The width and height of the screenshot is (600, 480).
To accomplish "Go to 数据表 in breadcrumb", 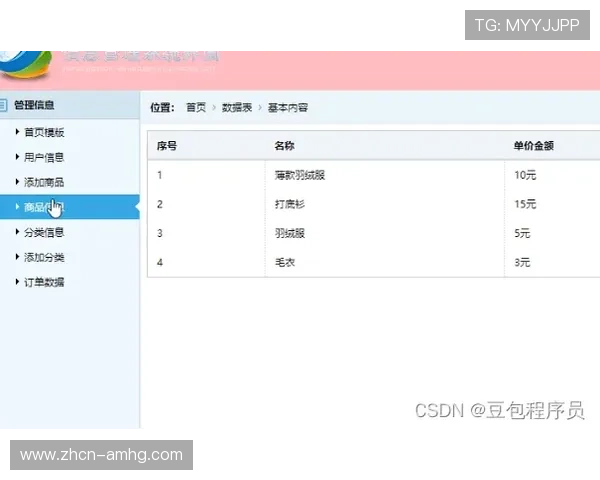I will [237, 108].
